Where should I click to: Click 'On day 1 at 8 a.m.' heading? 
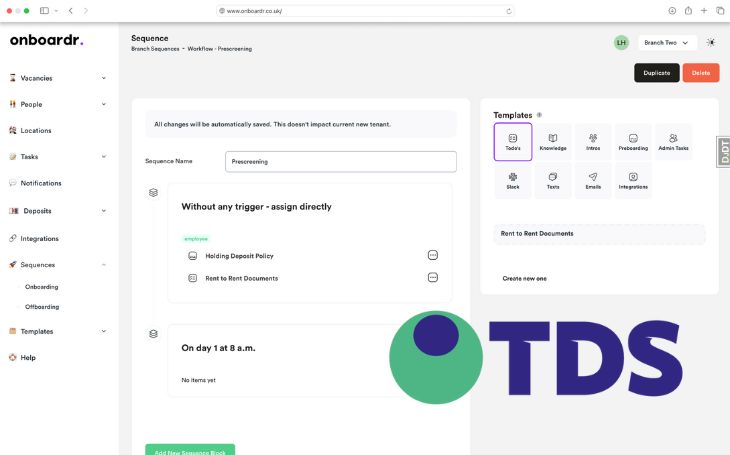coord(218,348)
